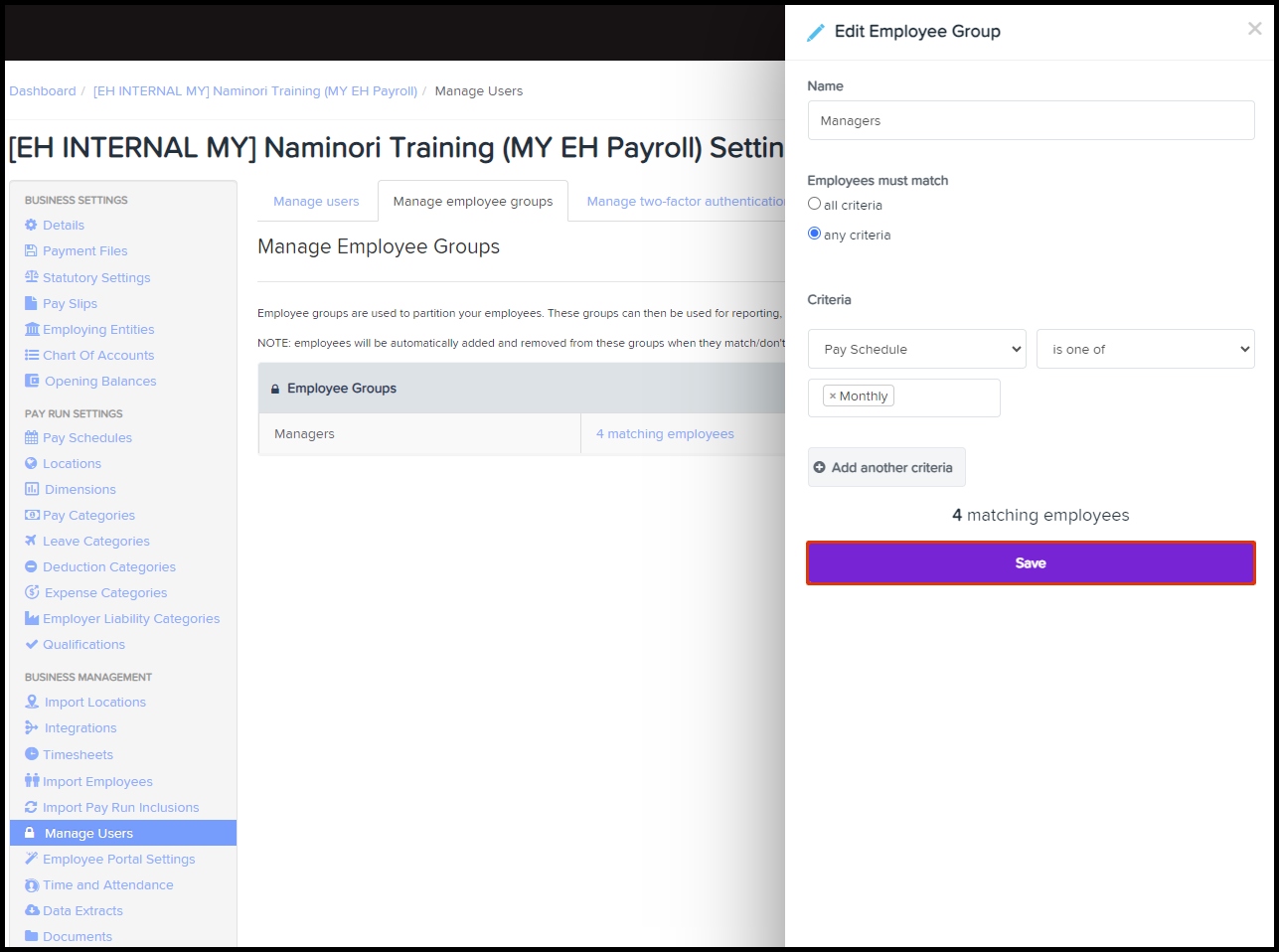This screenshot has height=952, width=1279.
Task: Click the Details gear icon in sidebar
Action: point(31,226)
